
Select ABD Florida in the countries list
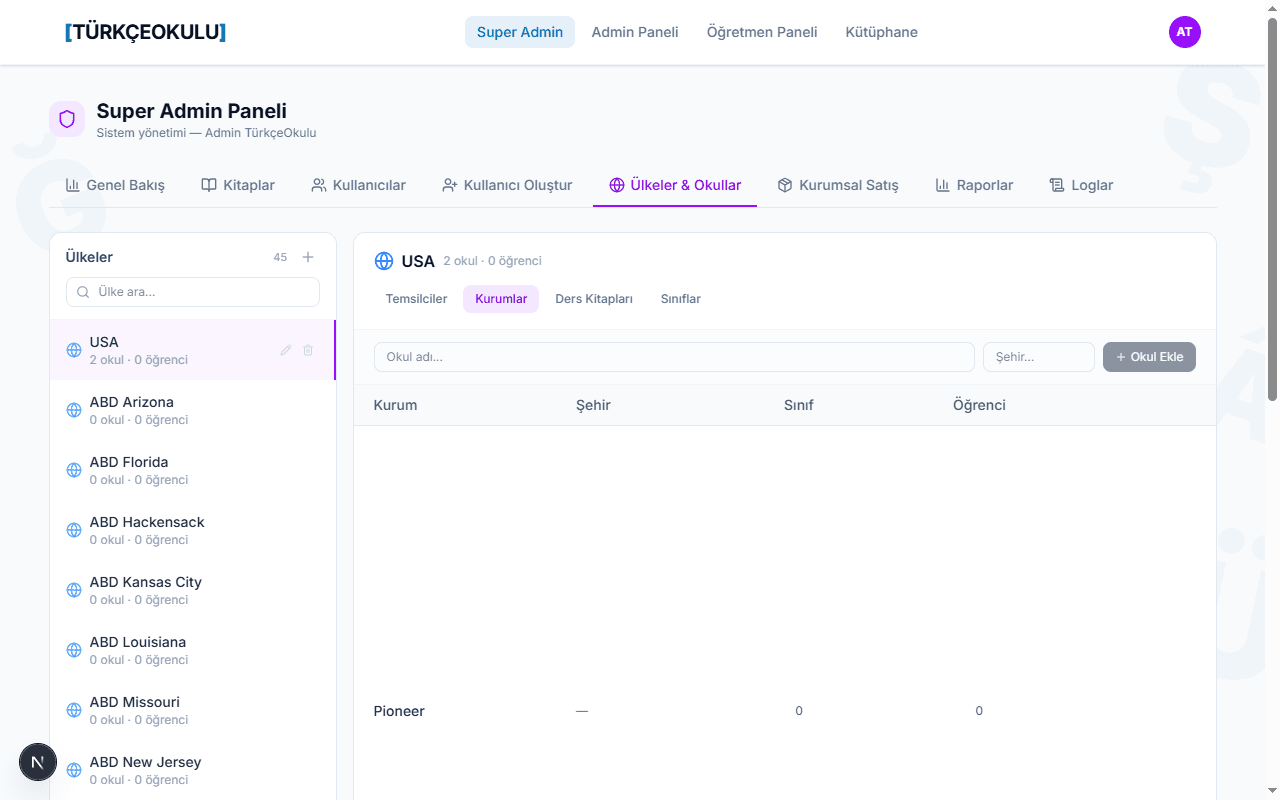pyautogui.click(x=193, y=470)
